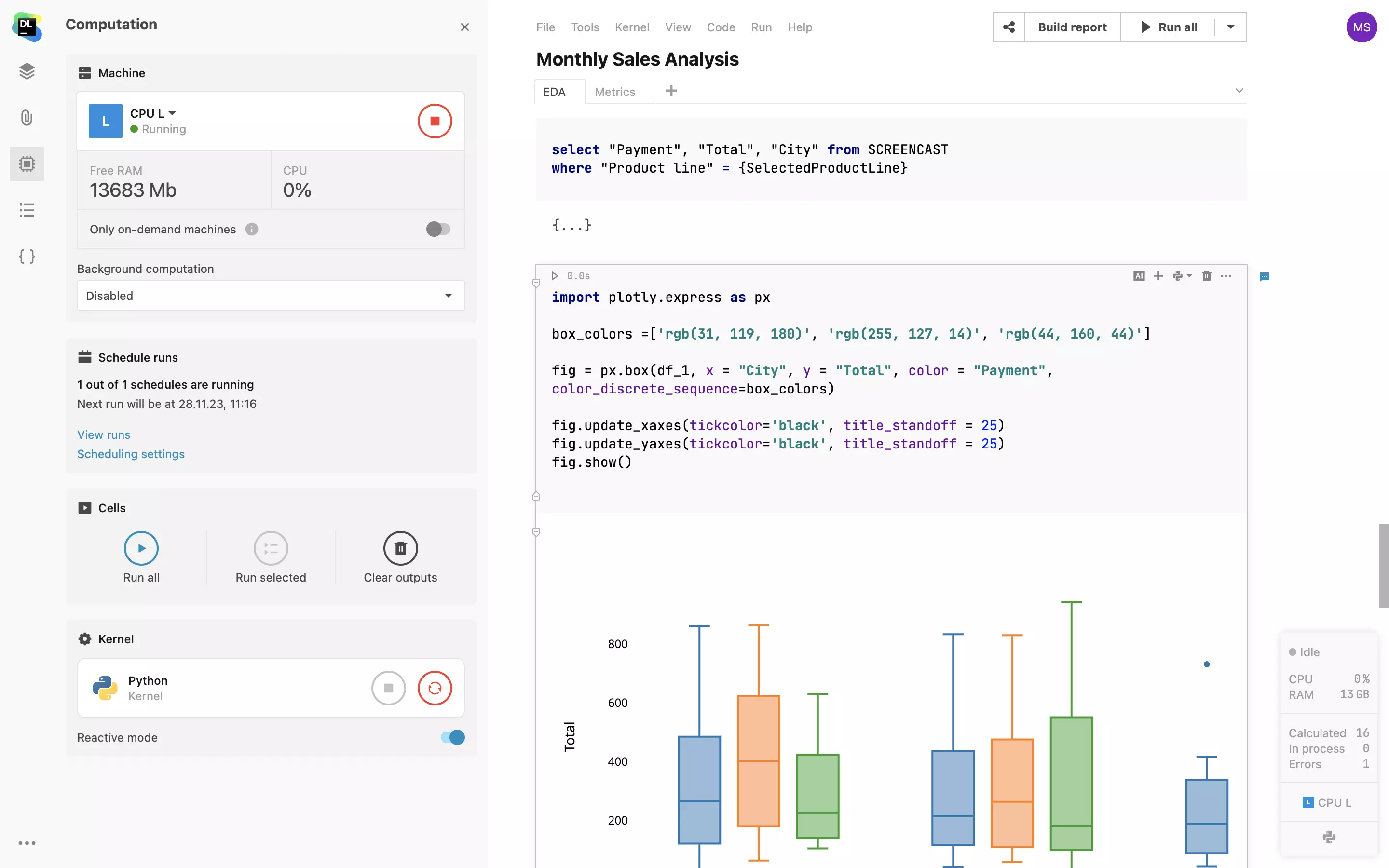This screenshot has width=1389, height=868.
Task: Click Clear outputs trash button
Action: click(x=400, y=549)
